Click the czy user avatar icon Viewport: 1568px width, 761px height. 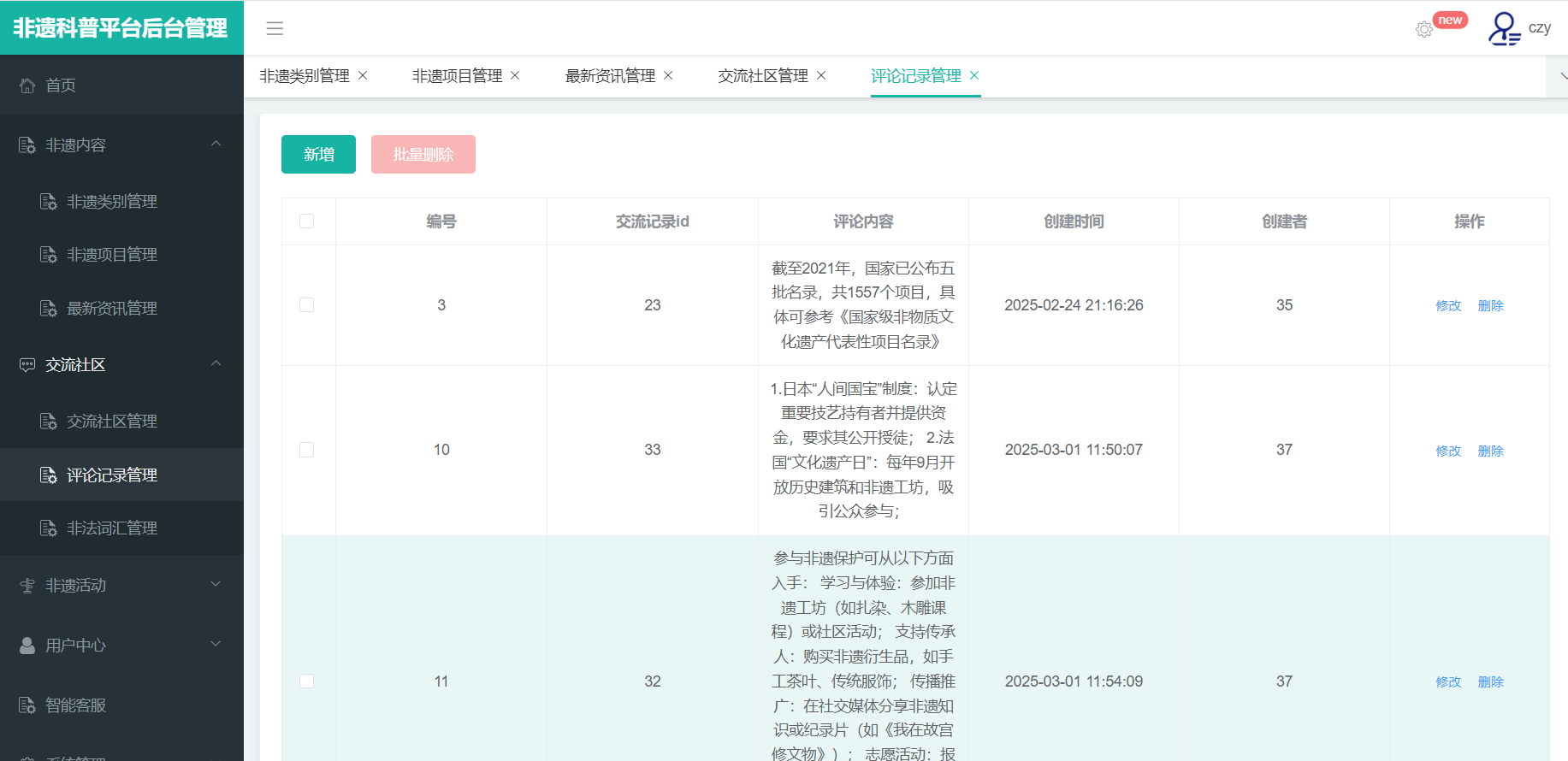coord(1504,28)
